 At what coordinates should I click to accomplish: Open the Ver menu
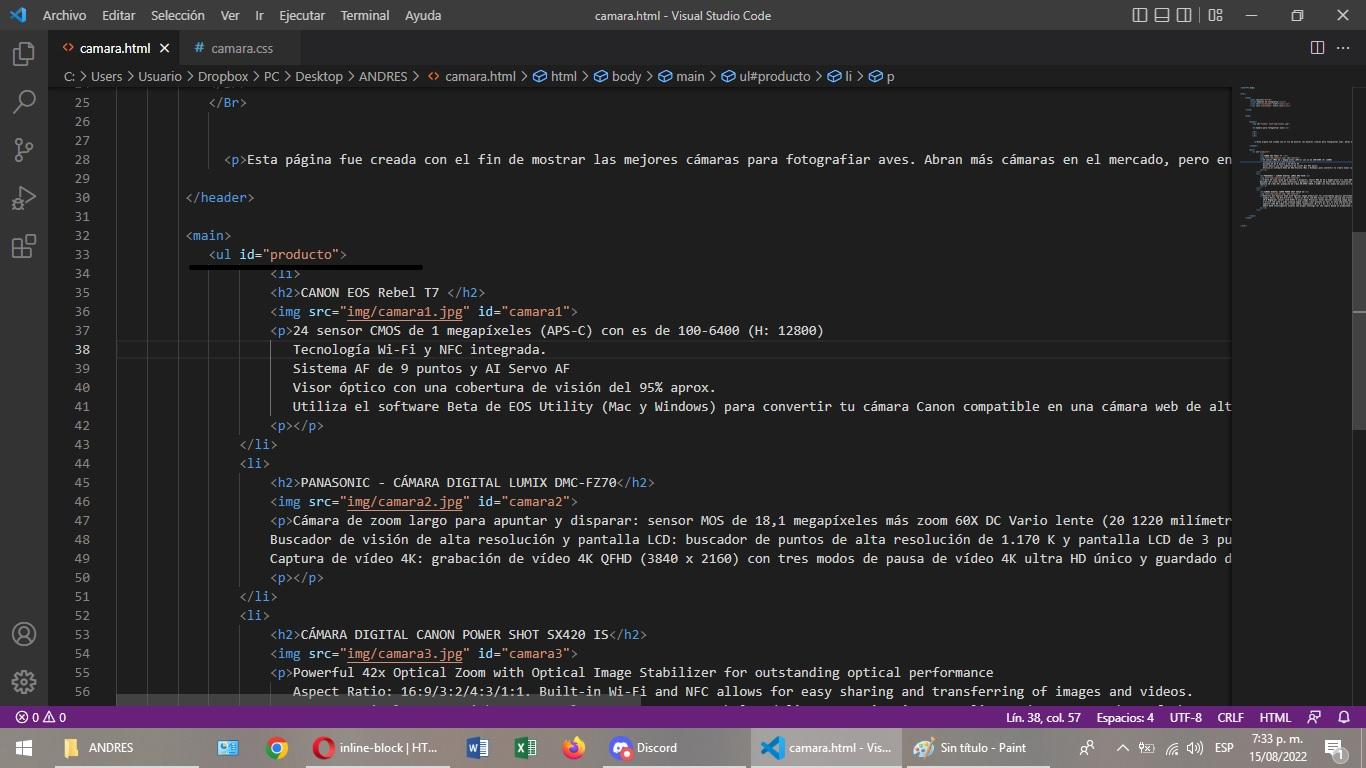[x=230, y=15]
